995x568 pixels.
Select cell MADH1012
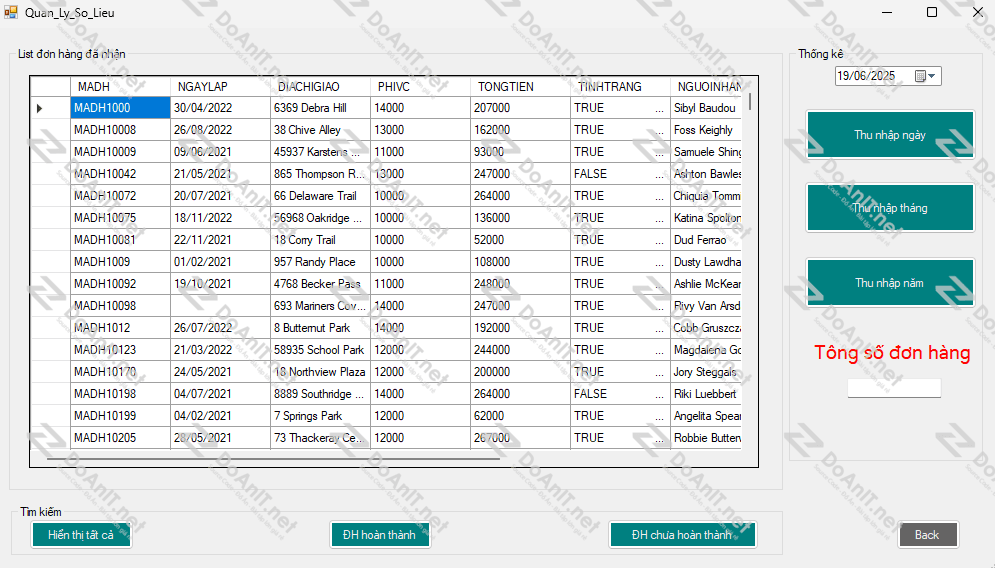(120, 328)
